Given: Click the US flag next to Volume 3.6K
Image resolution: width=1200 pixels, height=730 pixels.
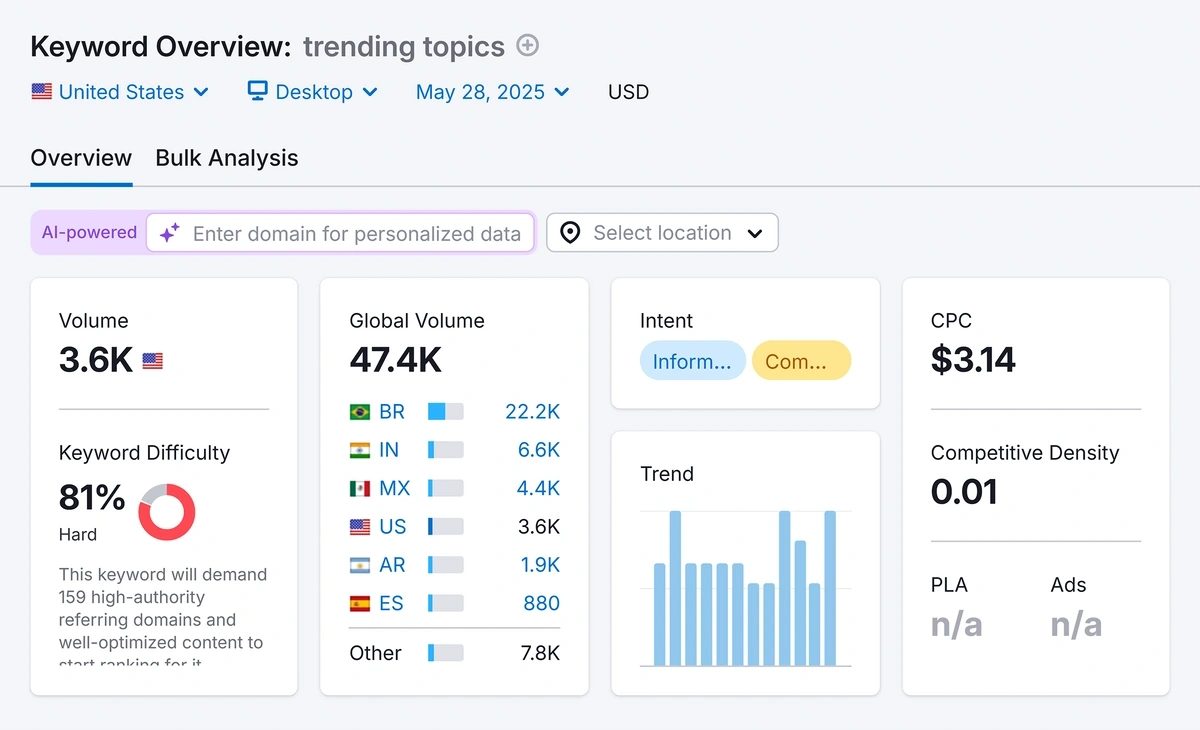Looking at the screenshot, I should (152, 360).
